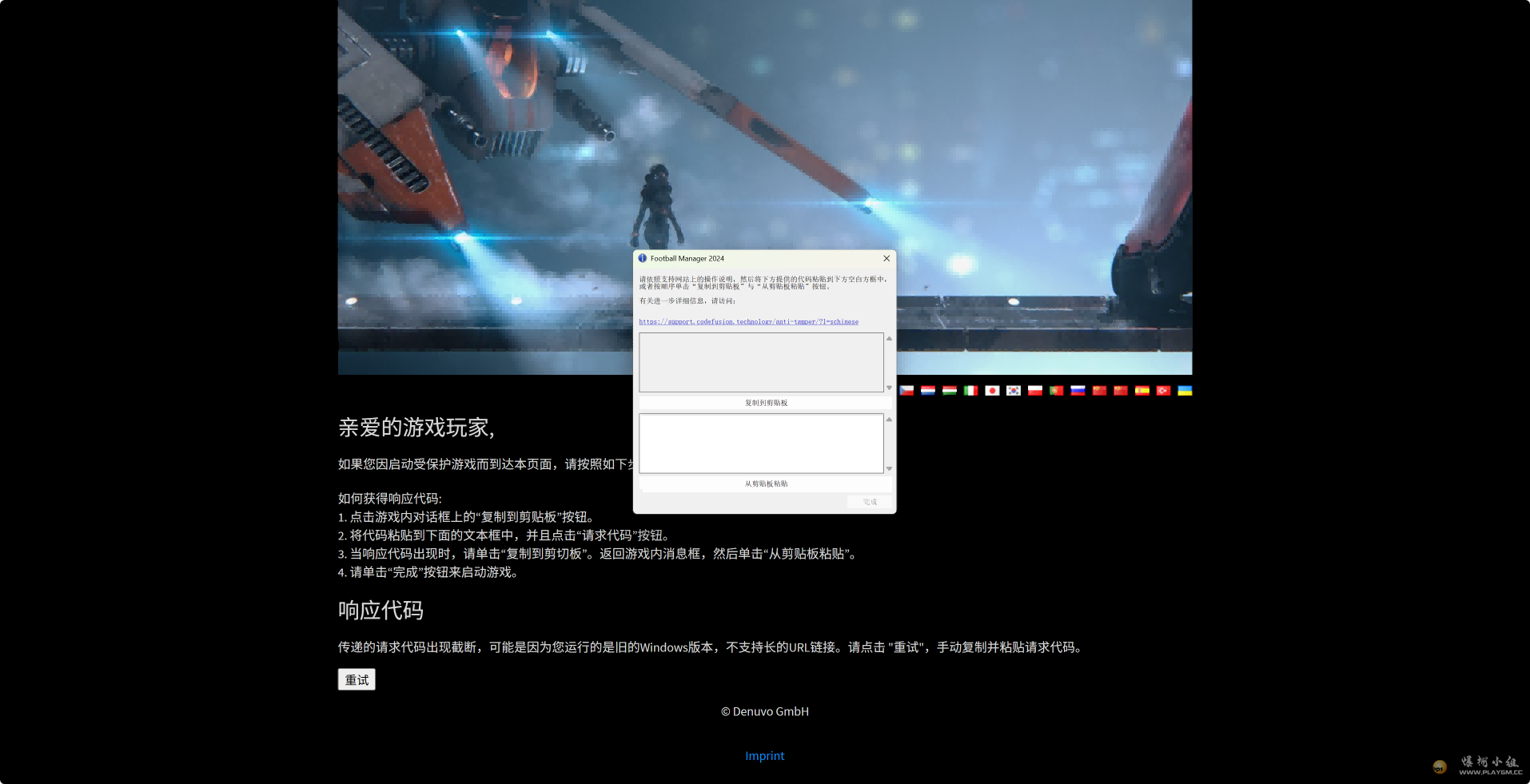Click step 2 about 请求代码 button
Viewport: 1530px width, 784px height.
click(505, 535)
